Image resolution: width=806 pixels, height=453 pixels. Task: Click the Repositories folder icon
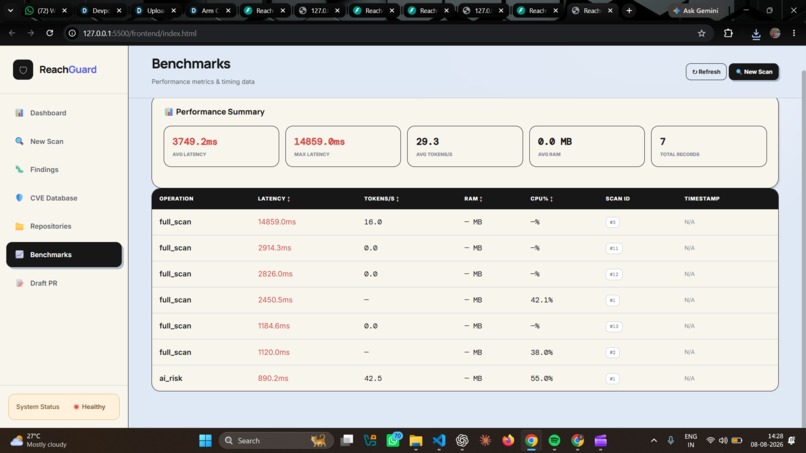(20, 226)
